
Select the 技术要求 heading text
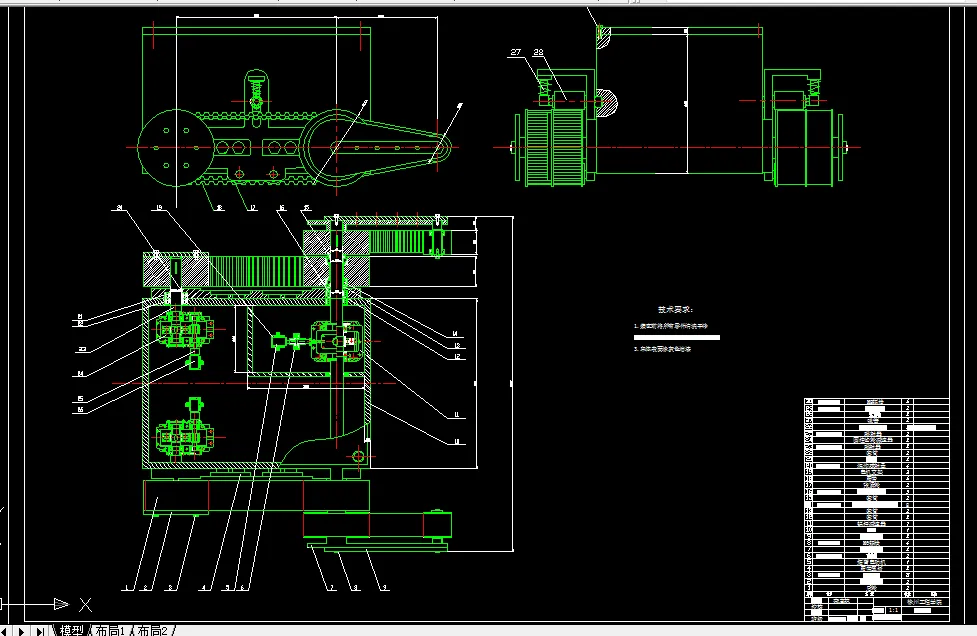(675, 310)
